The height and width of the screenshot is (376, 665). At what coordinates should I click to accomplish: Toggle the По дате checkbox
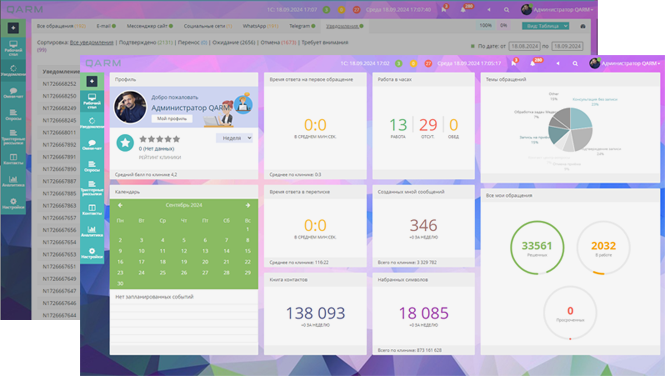[473, 46]
